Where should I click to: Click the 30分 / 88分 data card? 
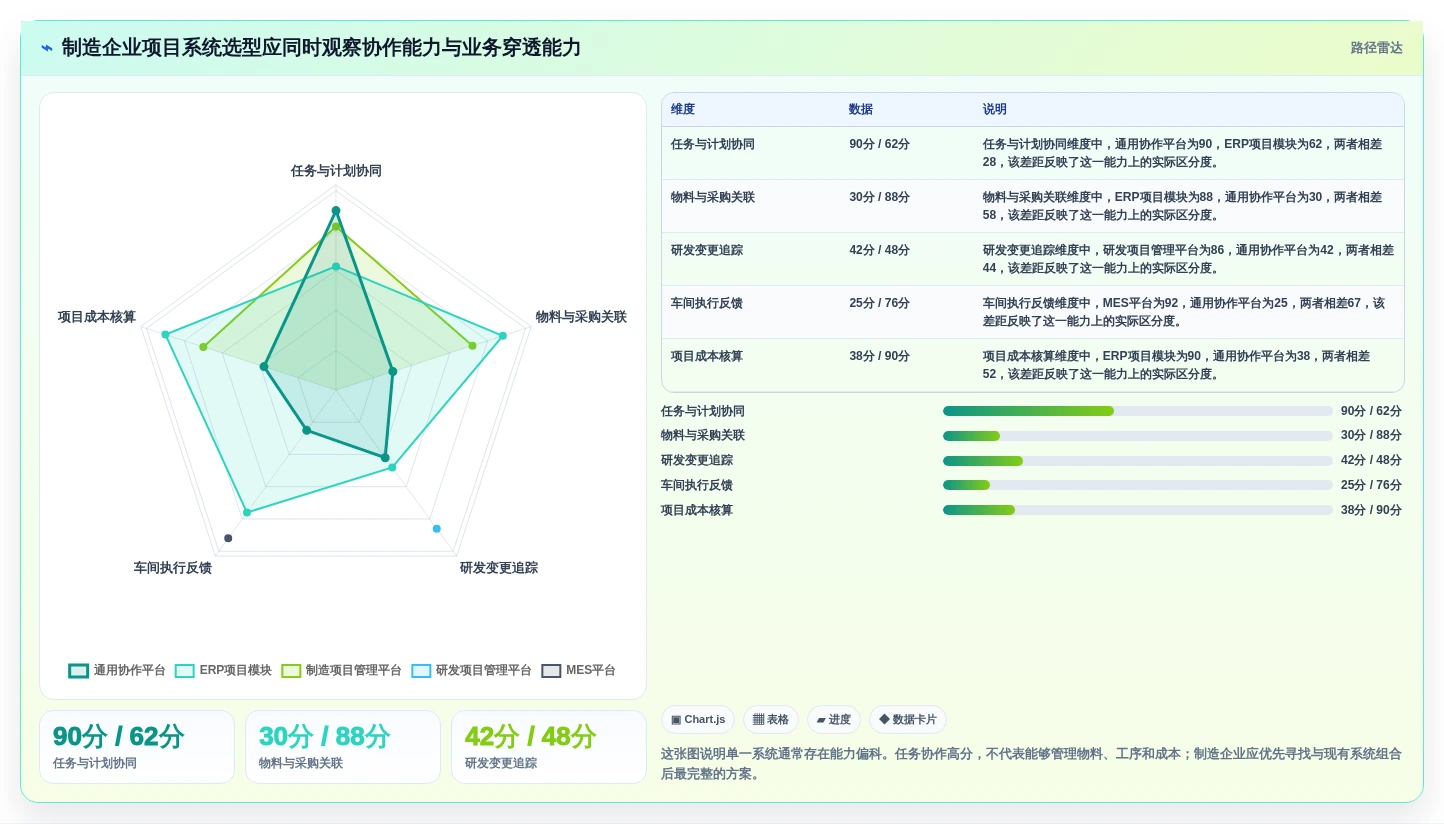tap(343, 747)
